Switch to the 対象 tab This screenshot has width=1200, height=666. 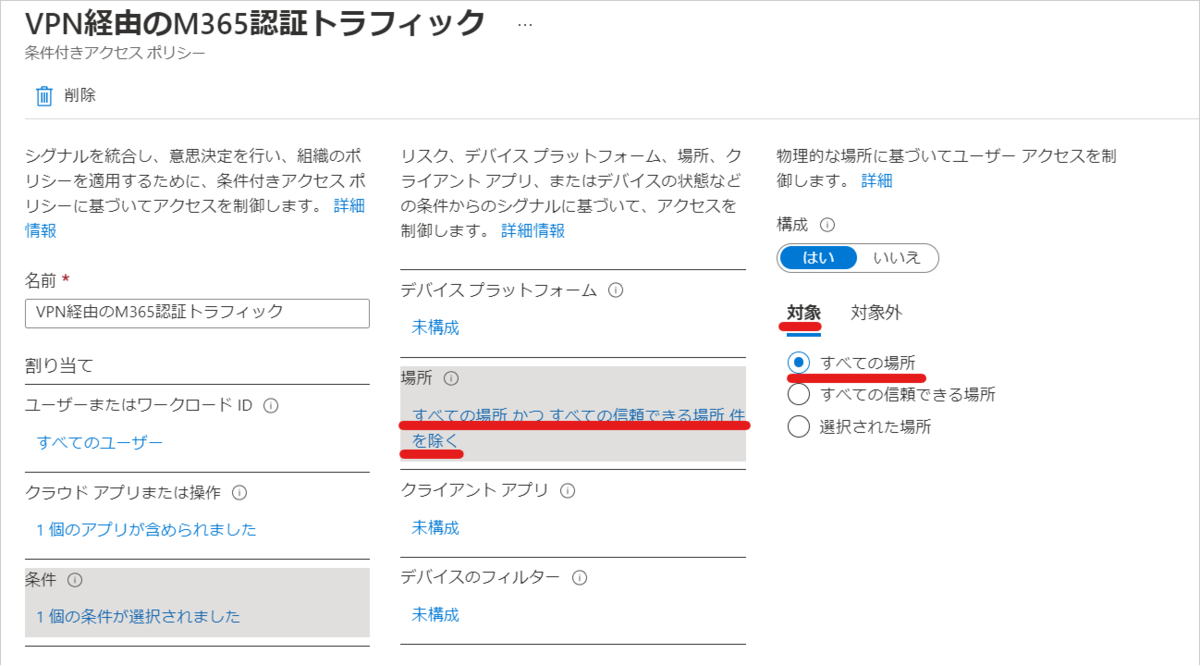[x=803, y=312]
